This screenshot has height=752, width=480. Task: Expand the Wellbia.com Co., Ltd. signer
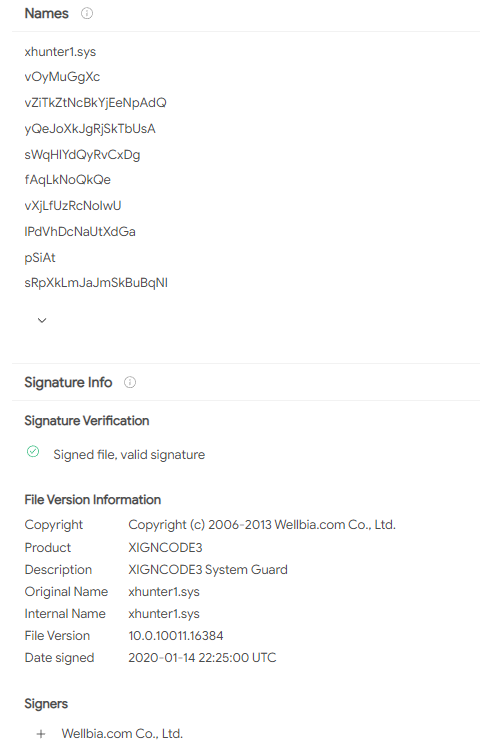(x=41, y=734)
